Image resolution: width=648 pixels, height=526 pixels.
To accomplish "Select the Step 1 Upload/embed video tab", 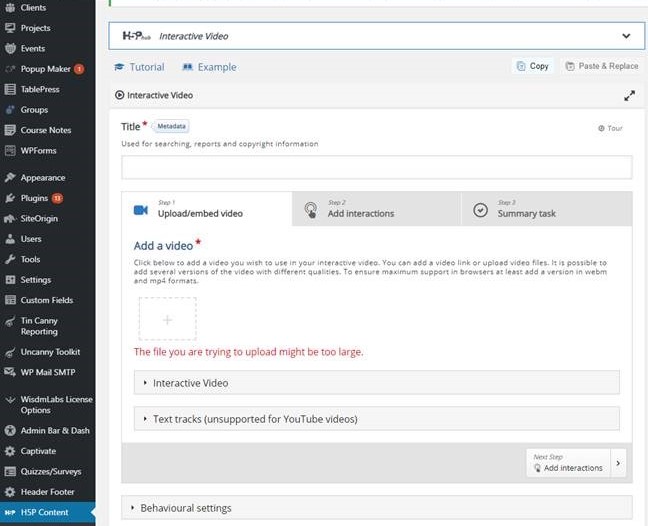I will click(x=207, y=209).
